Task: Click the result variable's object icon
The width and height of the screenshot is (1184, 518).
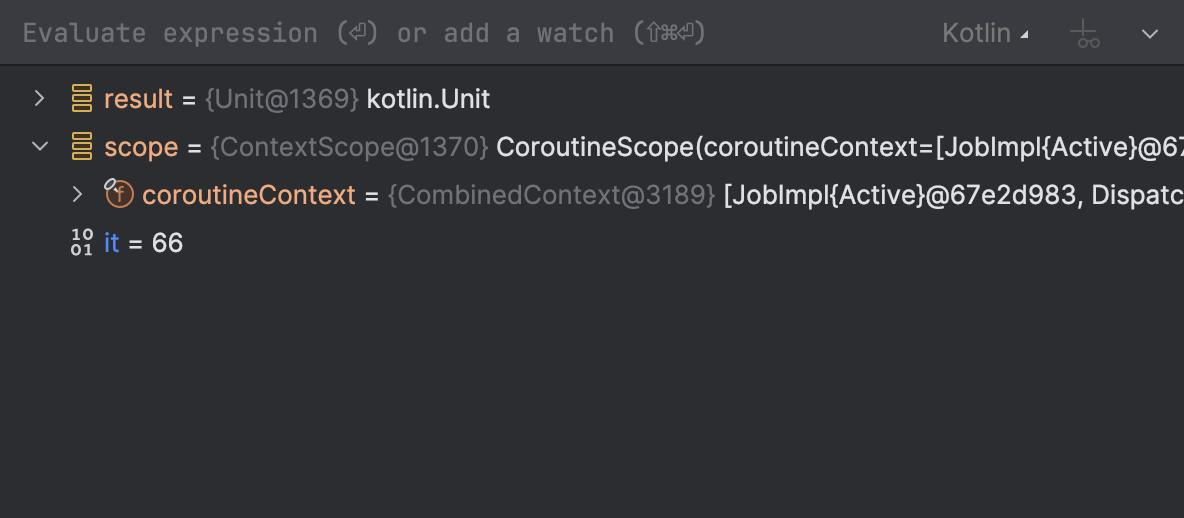Action: pyautogui.click(x=82, y=99)
